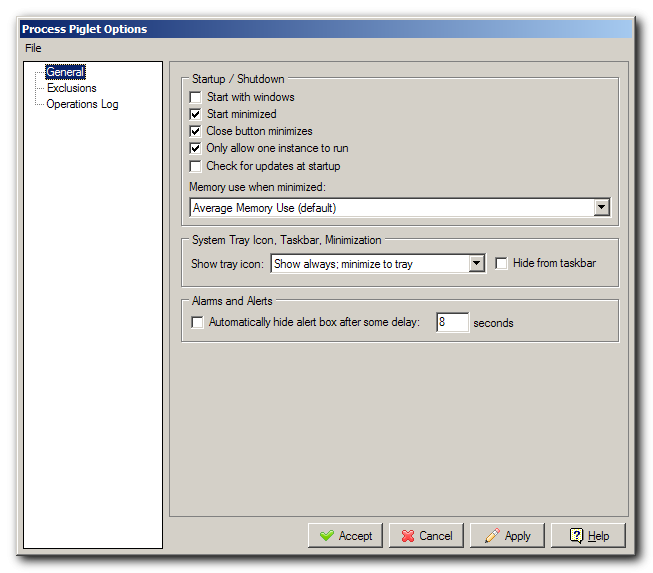Image resolution: width=653 pixels, height=573 pixels.
Task: Uncheck Start minimized option
Action: pyautogui.click(x=195, y=114)
